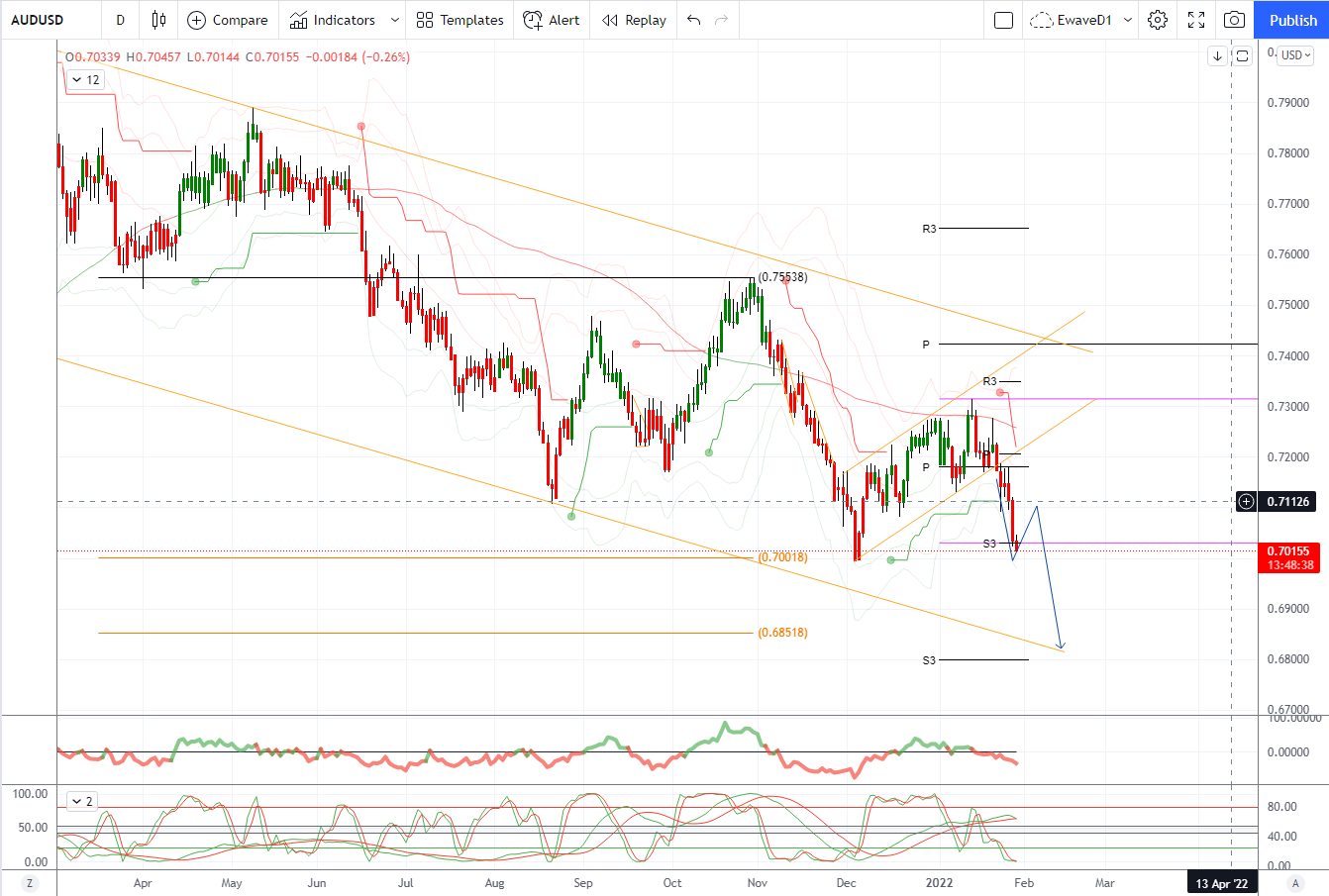Click the Replay button label
This screenshot has height=896, width=1329.
[646, 20]
